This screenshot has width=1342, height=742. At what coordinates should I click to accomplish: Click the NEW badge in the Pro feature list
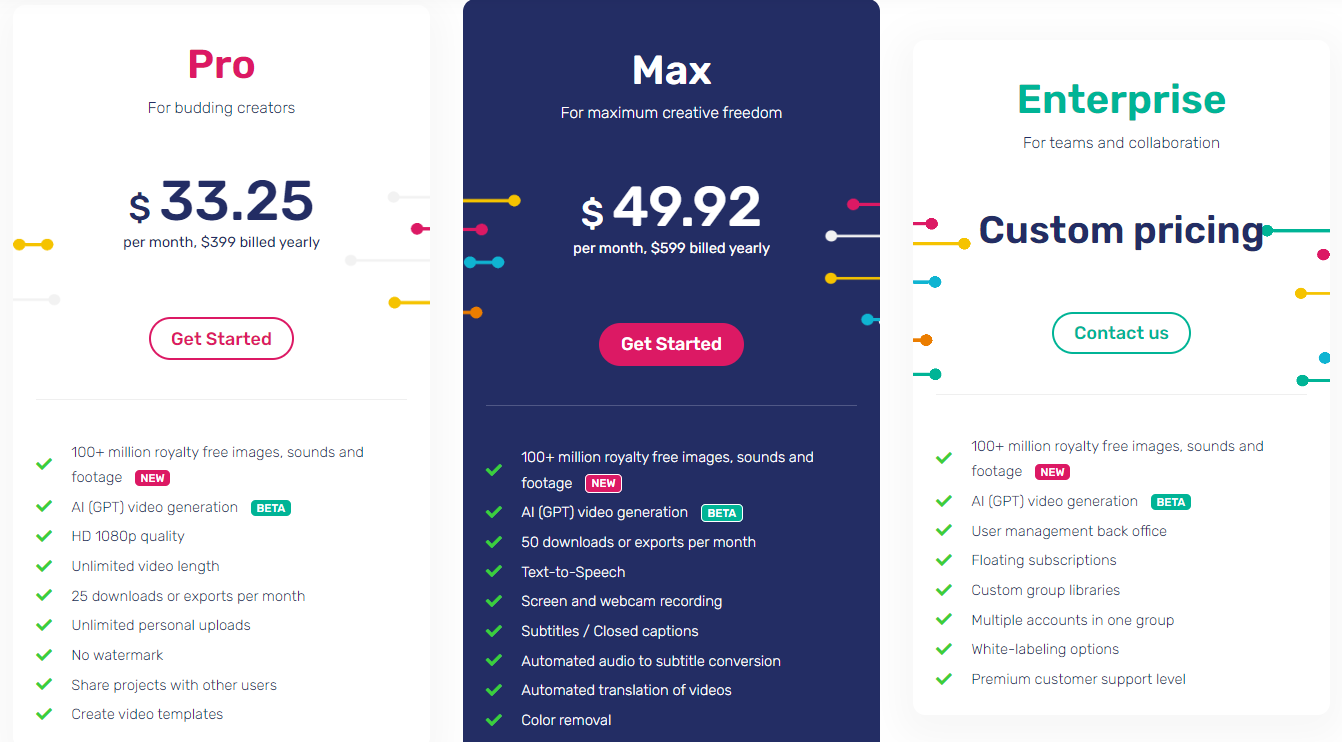tap(153, 478)
